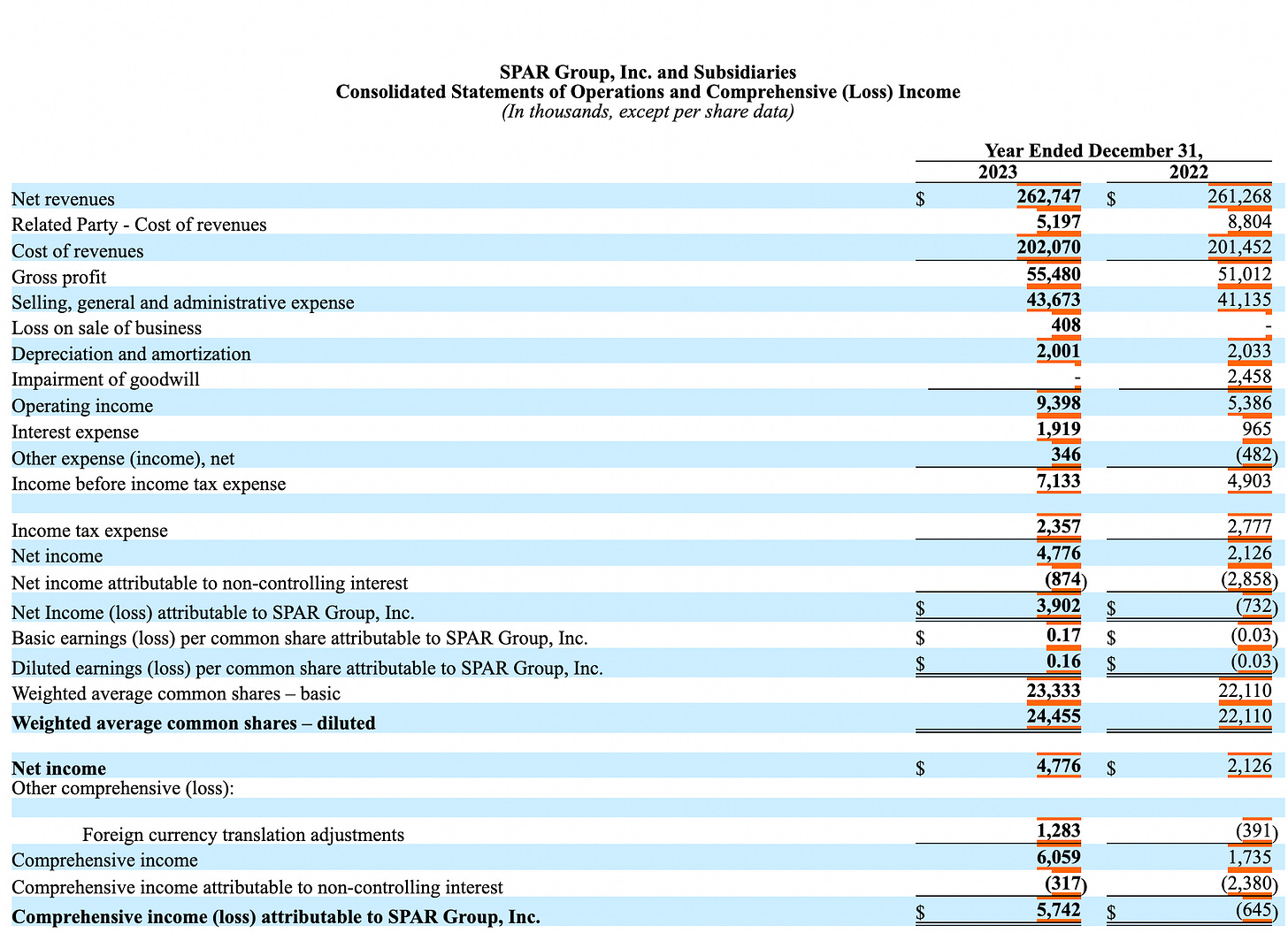
Task: Click the (732) net loss attributable value
Action: [x=1257, y=608]
